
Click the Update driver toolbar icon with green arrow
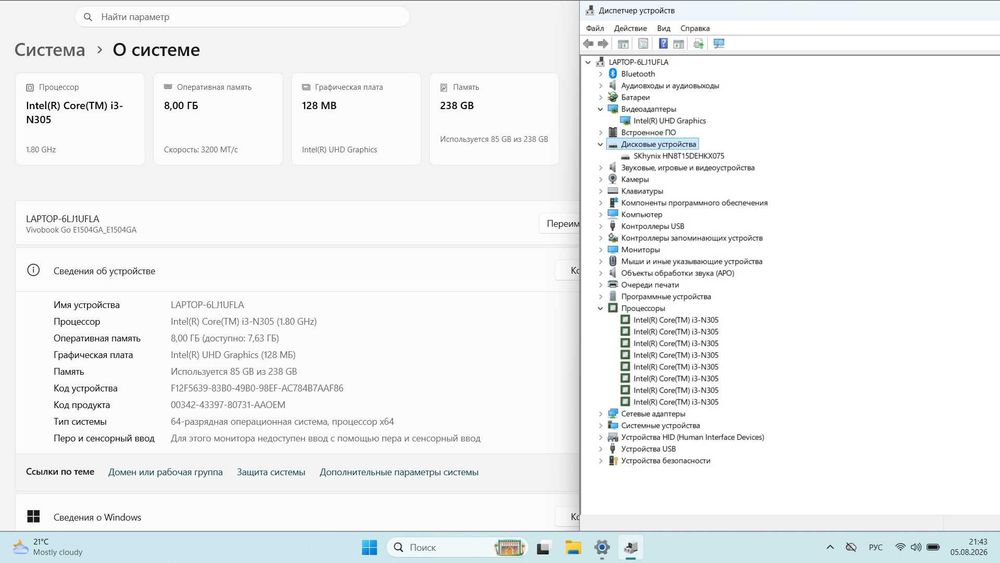[x=698, y=43]
